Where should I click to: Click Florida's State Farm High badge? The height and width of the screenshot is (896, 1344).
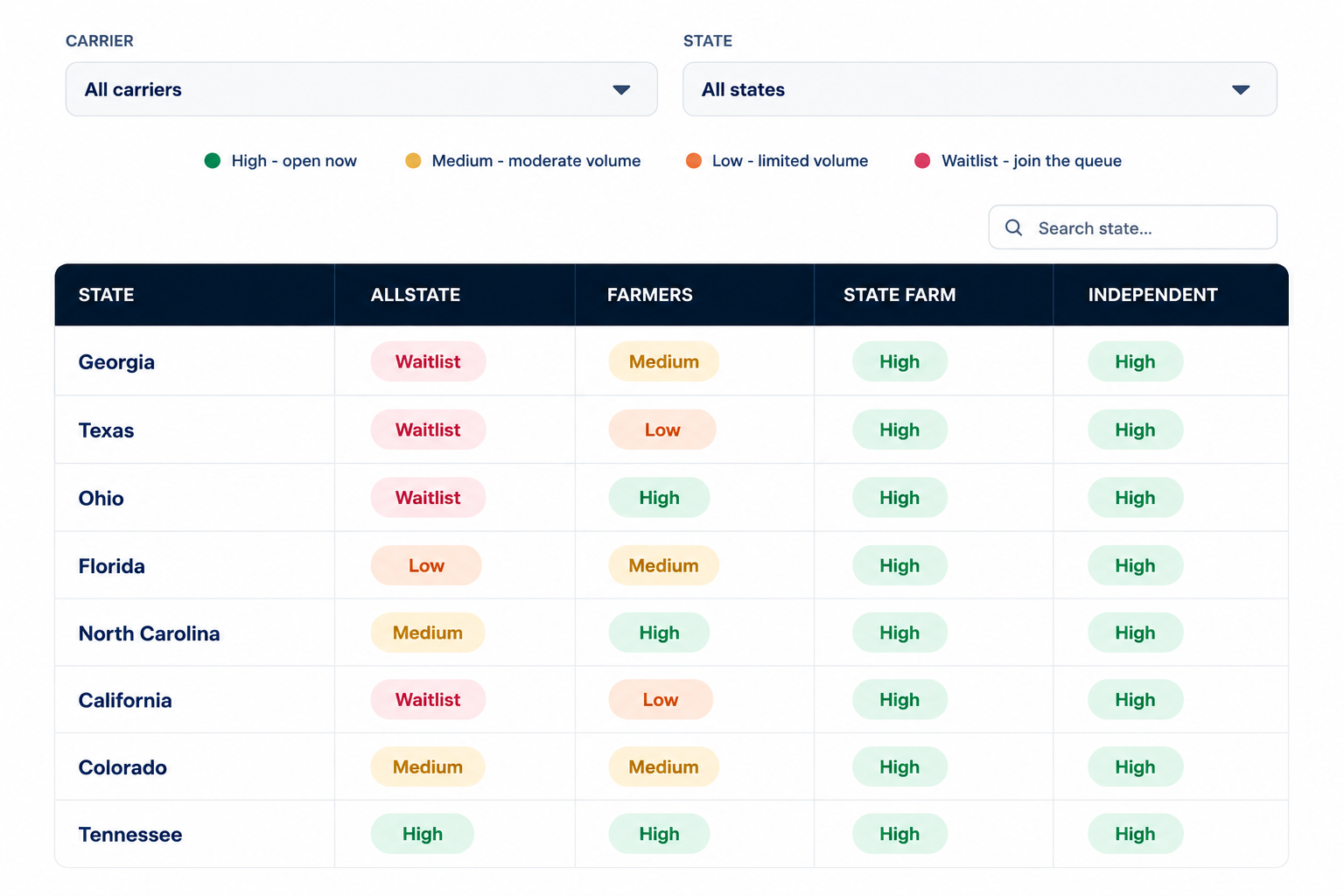click(899, 565)
